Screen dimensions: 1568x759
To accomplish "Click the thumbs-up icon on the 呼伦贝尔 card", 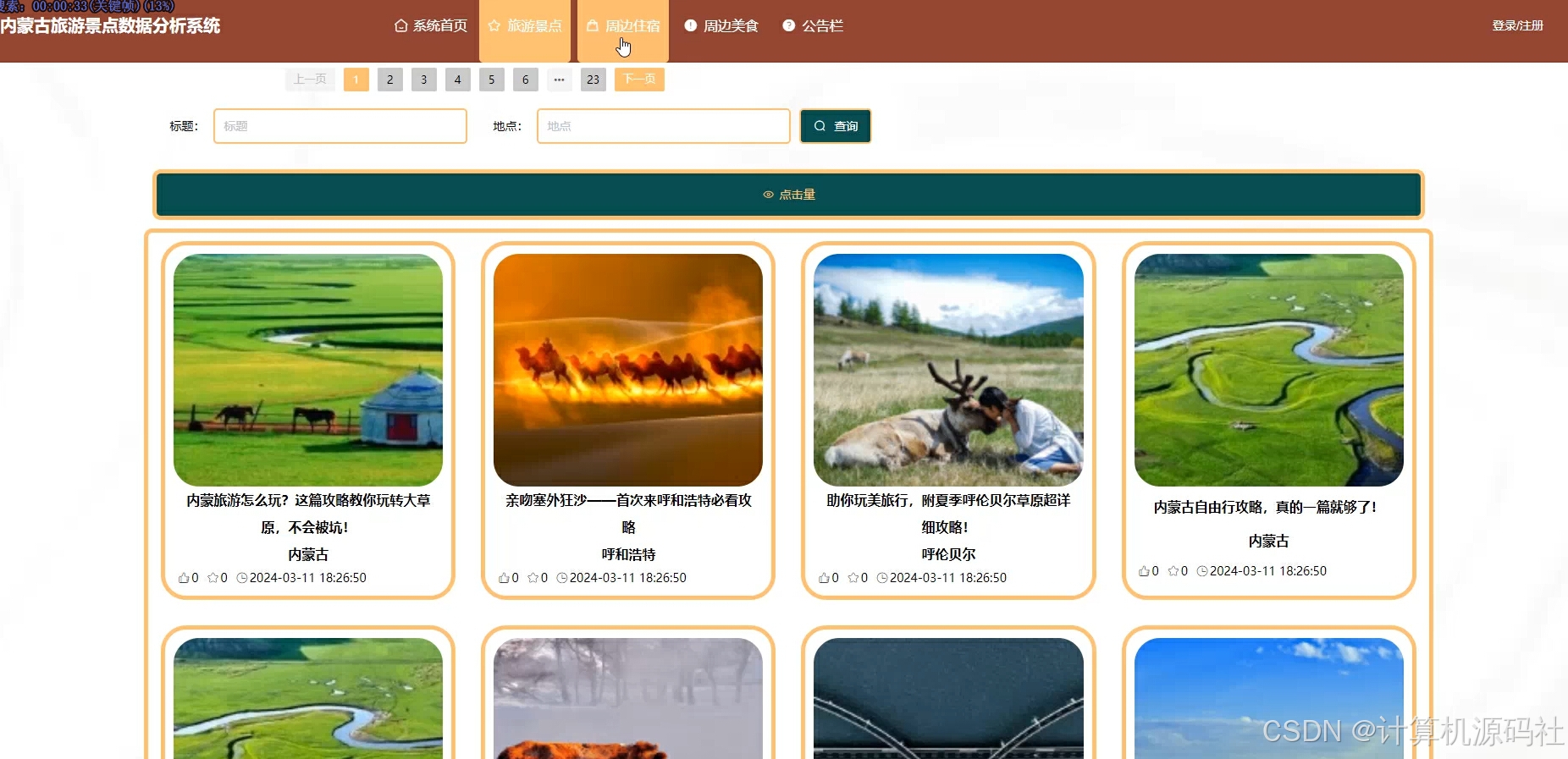I will coord(824,578).
